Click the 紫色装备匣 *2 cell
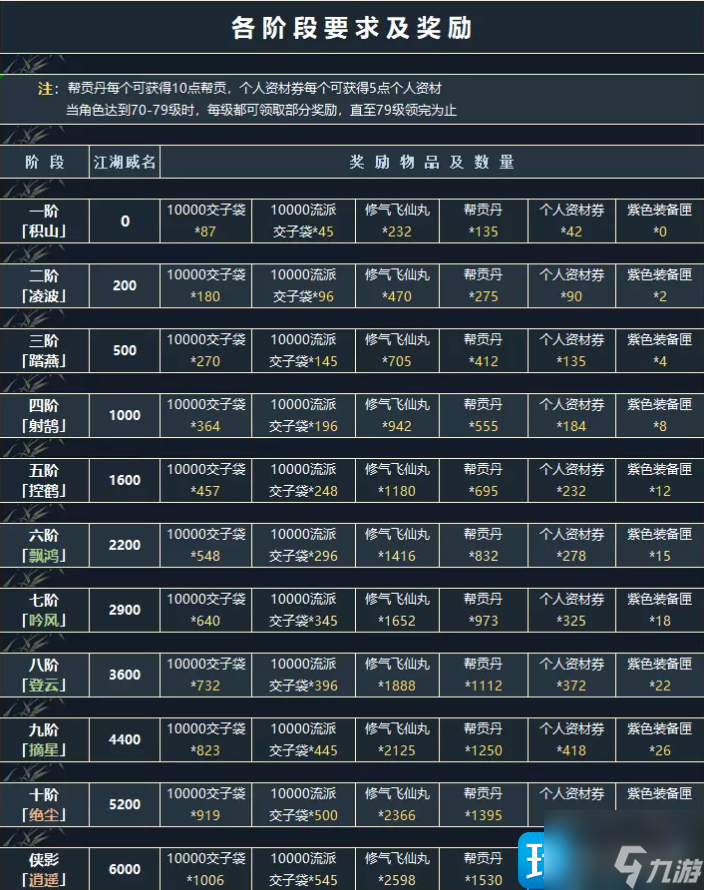Screen dimensions: 704x890 tap(660, 286)
